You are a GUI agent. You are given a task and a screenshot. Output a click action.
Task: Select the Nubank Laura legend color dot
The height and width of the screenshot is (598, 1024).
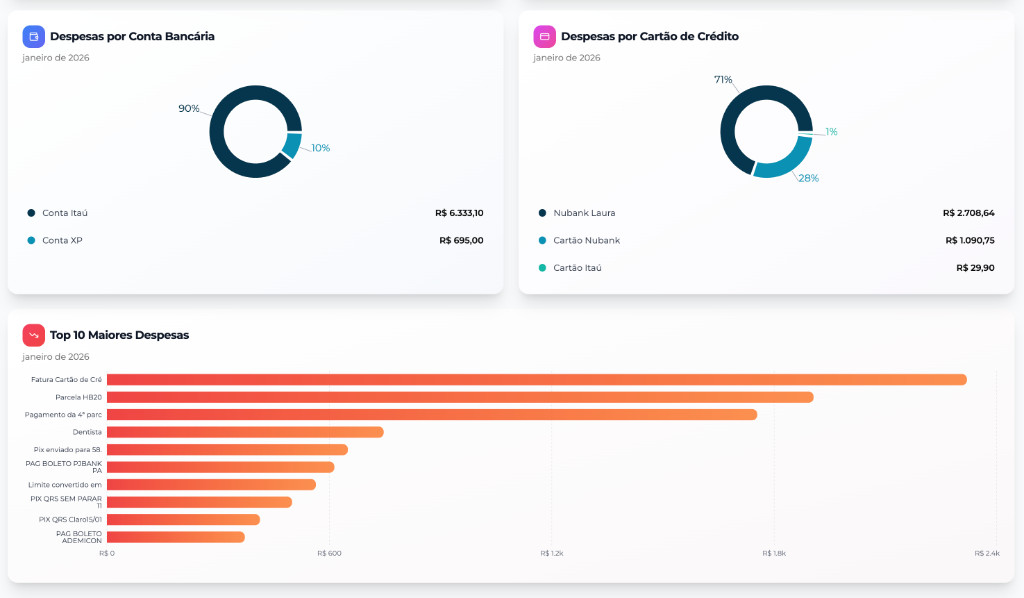tap(542, 213)
